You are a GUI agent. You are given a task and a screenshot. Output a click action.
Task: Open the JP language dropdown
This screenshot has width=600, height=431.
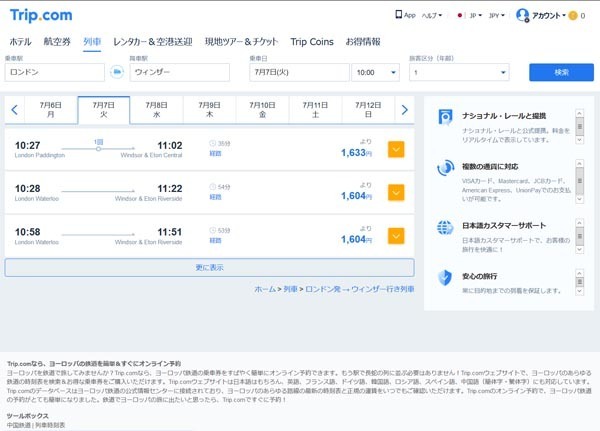(x=476, y=16)
